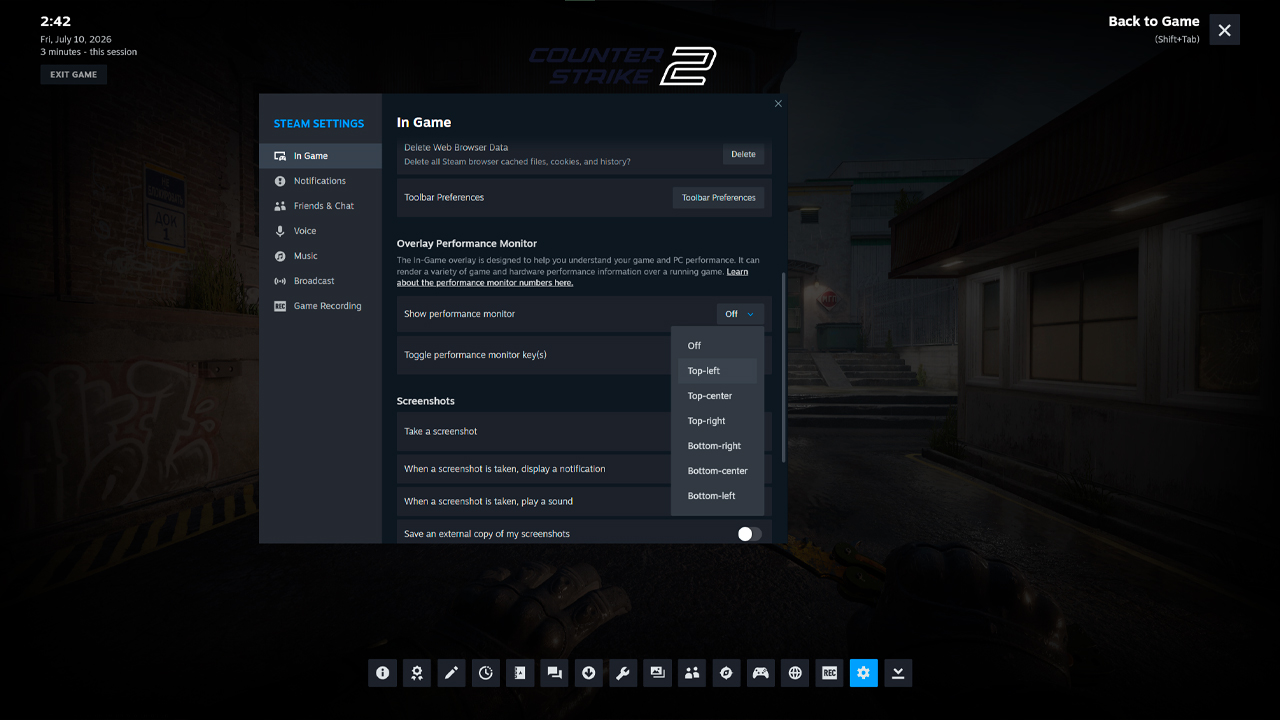Image resolution: width=1280 pixels, height=720 pixels.
Task: Select Bottom-left performance monitor position
Action: [x=717, y=496]
